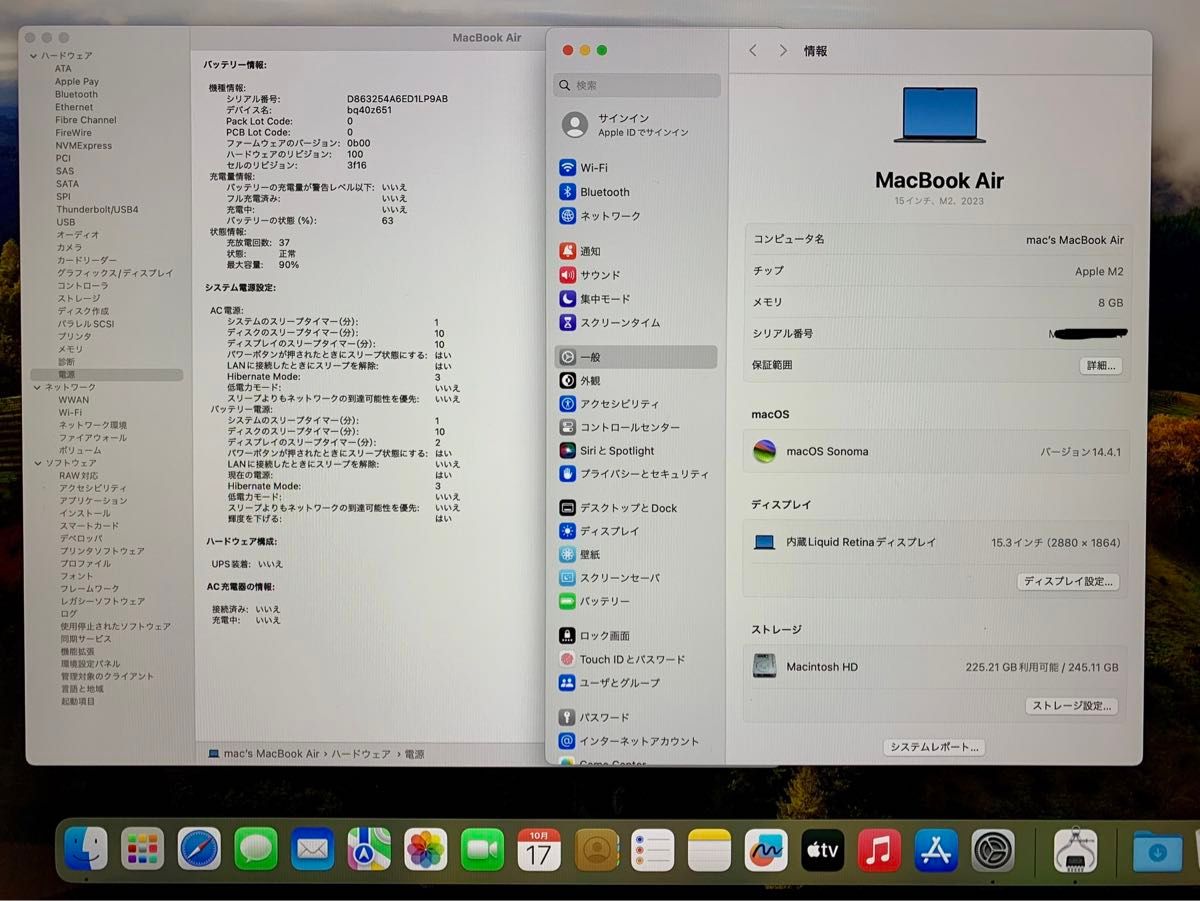Select デスクトップと Dock icon

click(x=567, y=508)
